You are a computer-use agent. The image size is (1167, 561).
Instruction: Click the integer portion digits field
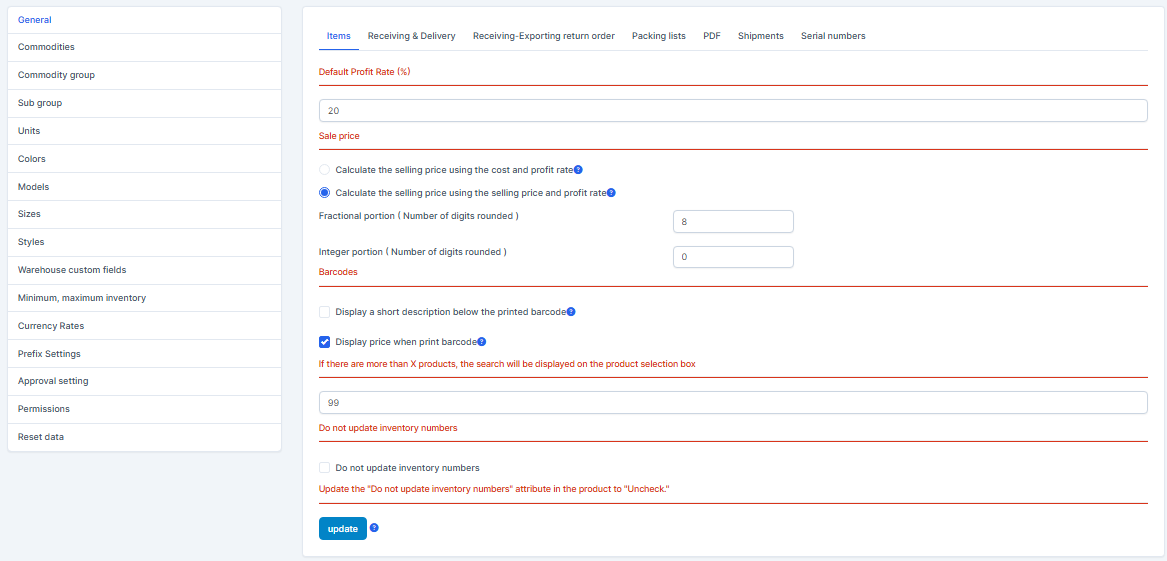pyautogui.click(x=733, y=257)
